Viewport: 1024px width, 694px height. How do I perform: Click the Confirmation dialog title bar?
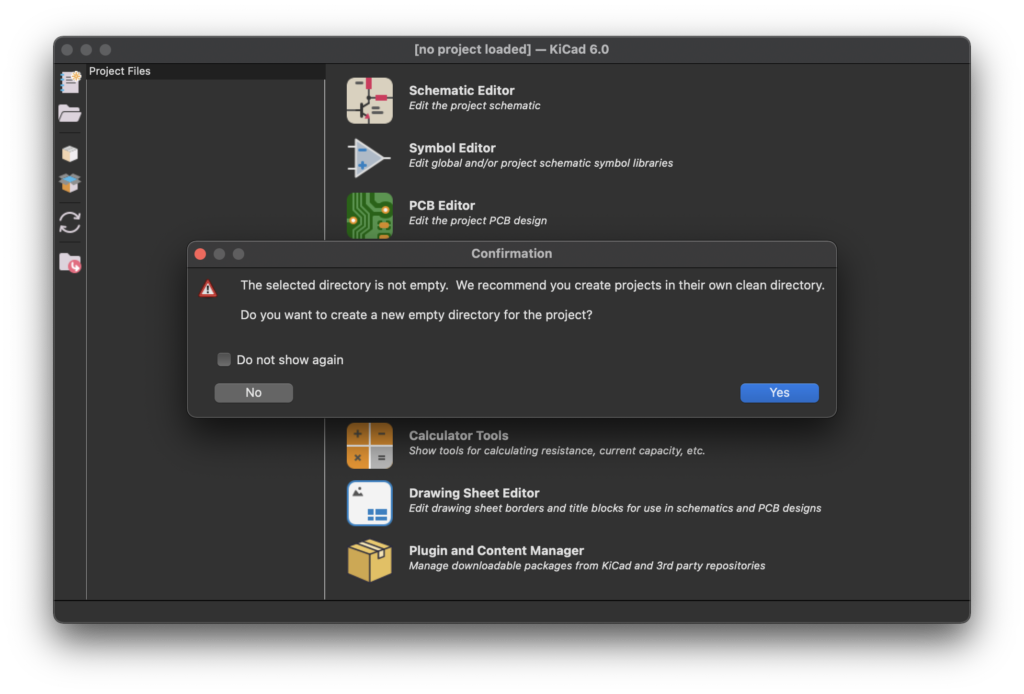tap(511, 254)
